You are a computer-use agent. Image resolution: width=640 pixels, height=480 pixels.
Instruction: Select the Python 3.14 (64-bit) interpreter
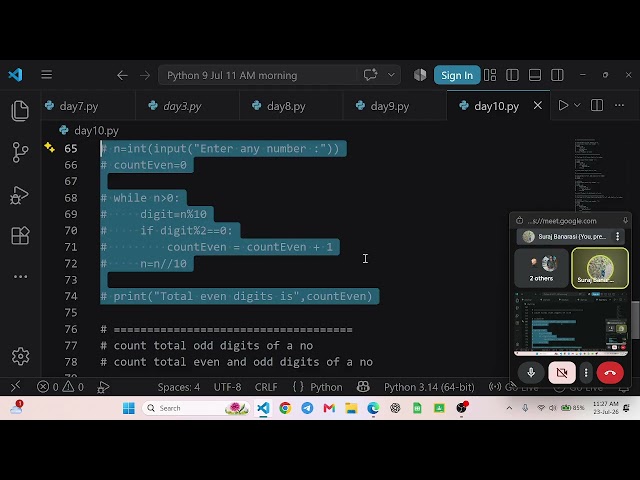(x=429, y=387)
